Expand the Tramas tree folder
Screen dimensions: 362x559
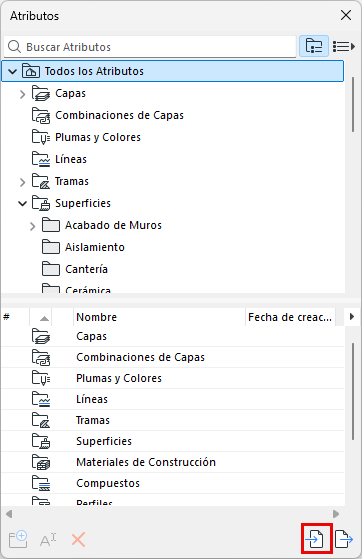[22, 182]
